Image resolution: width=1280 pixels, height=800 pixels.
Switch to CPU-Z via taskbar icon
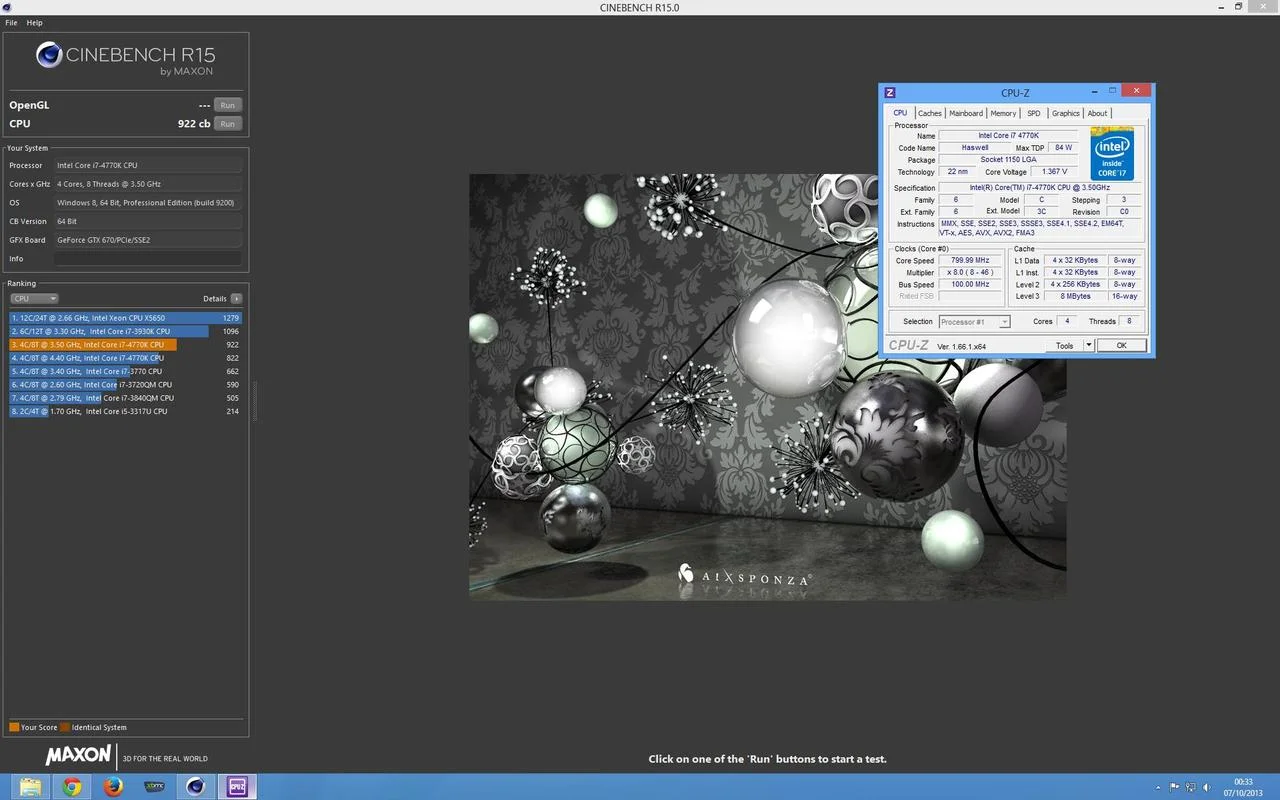(x=237, y=786)
